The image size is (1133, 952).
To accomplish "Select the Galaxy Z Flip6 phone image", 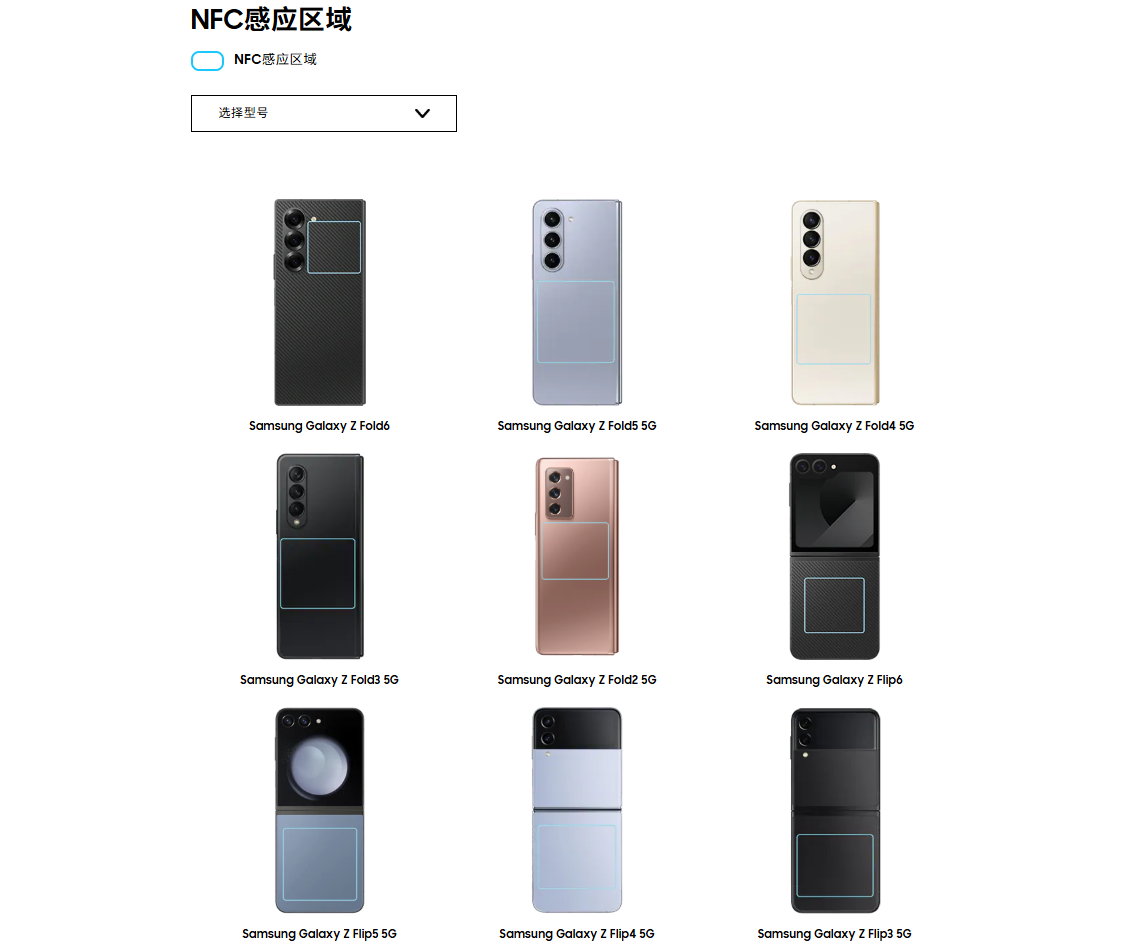I will [x=835, y=556].
